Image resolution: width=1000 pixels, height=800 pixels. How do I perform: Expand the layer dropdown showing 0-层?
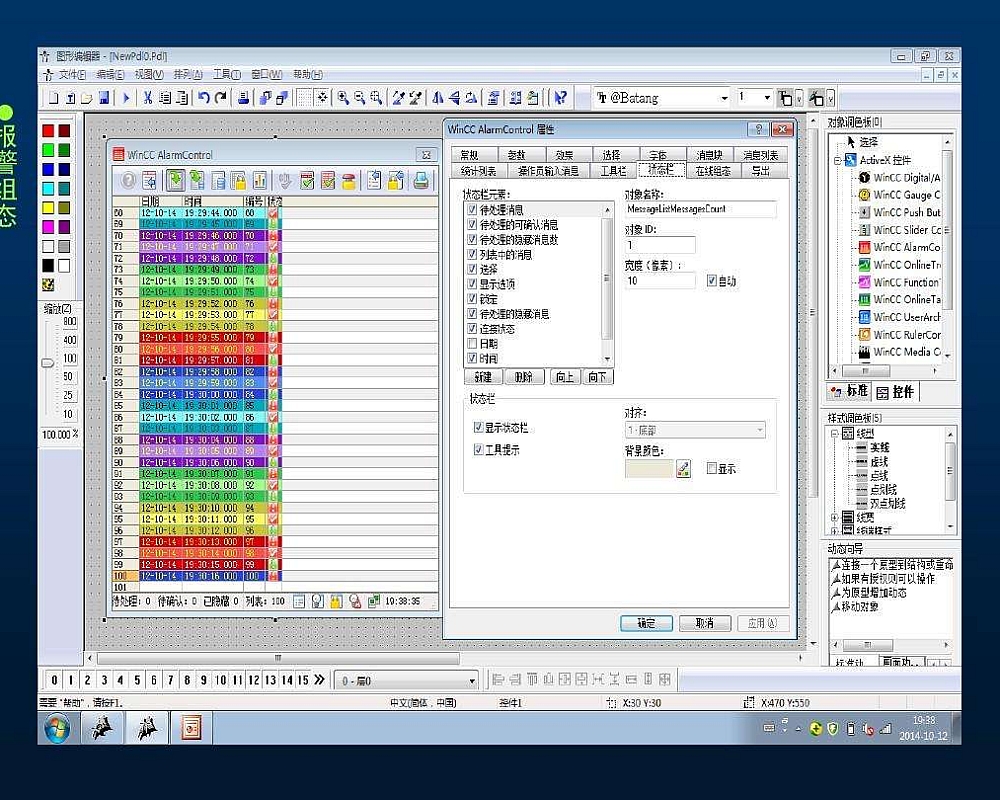[470, 680]
